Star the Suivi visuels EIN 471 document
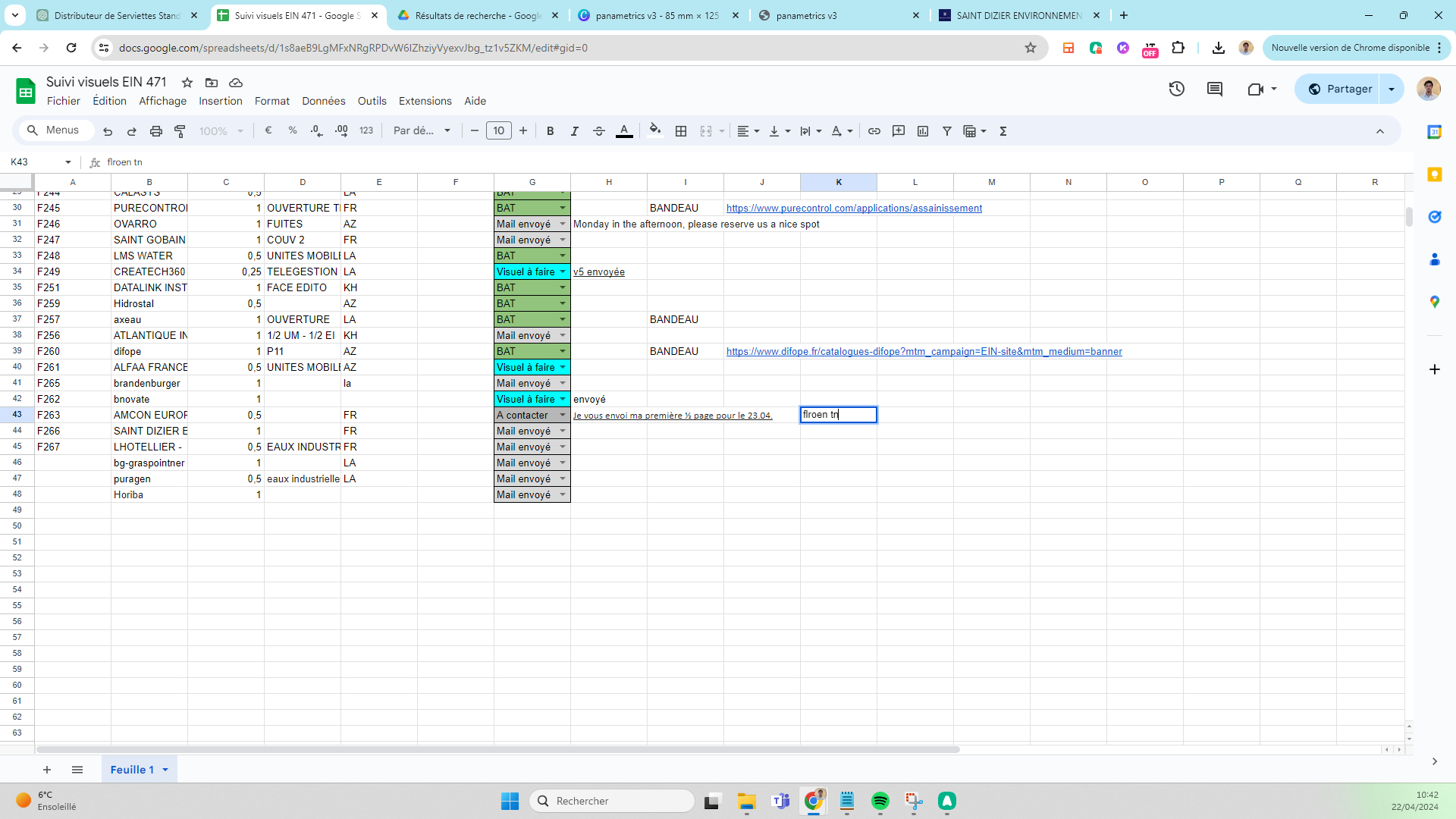The height and width of the screenshot is (819, 1456). point(187,82)
